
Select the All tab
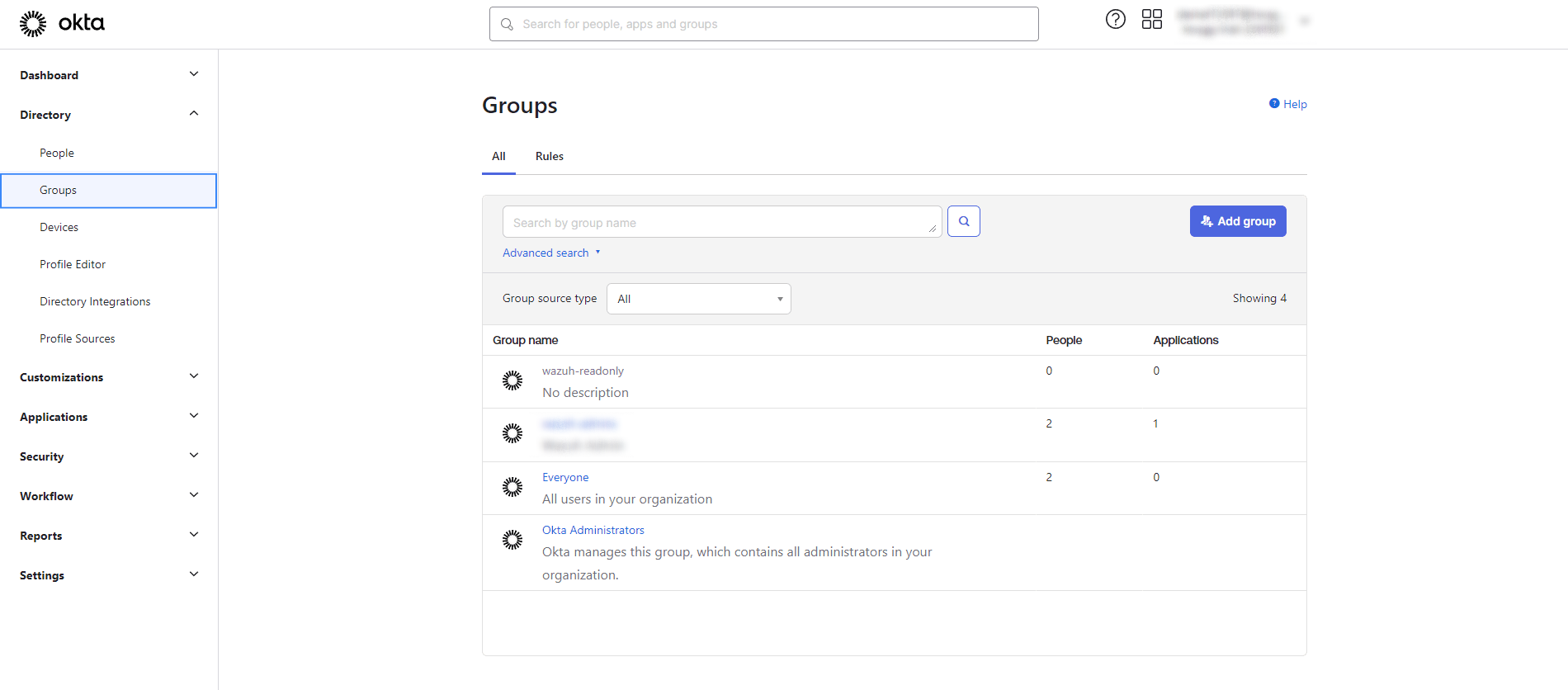[x=498, y=156]
